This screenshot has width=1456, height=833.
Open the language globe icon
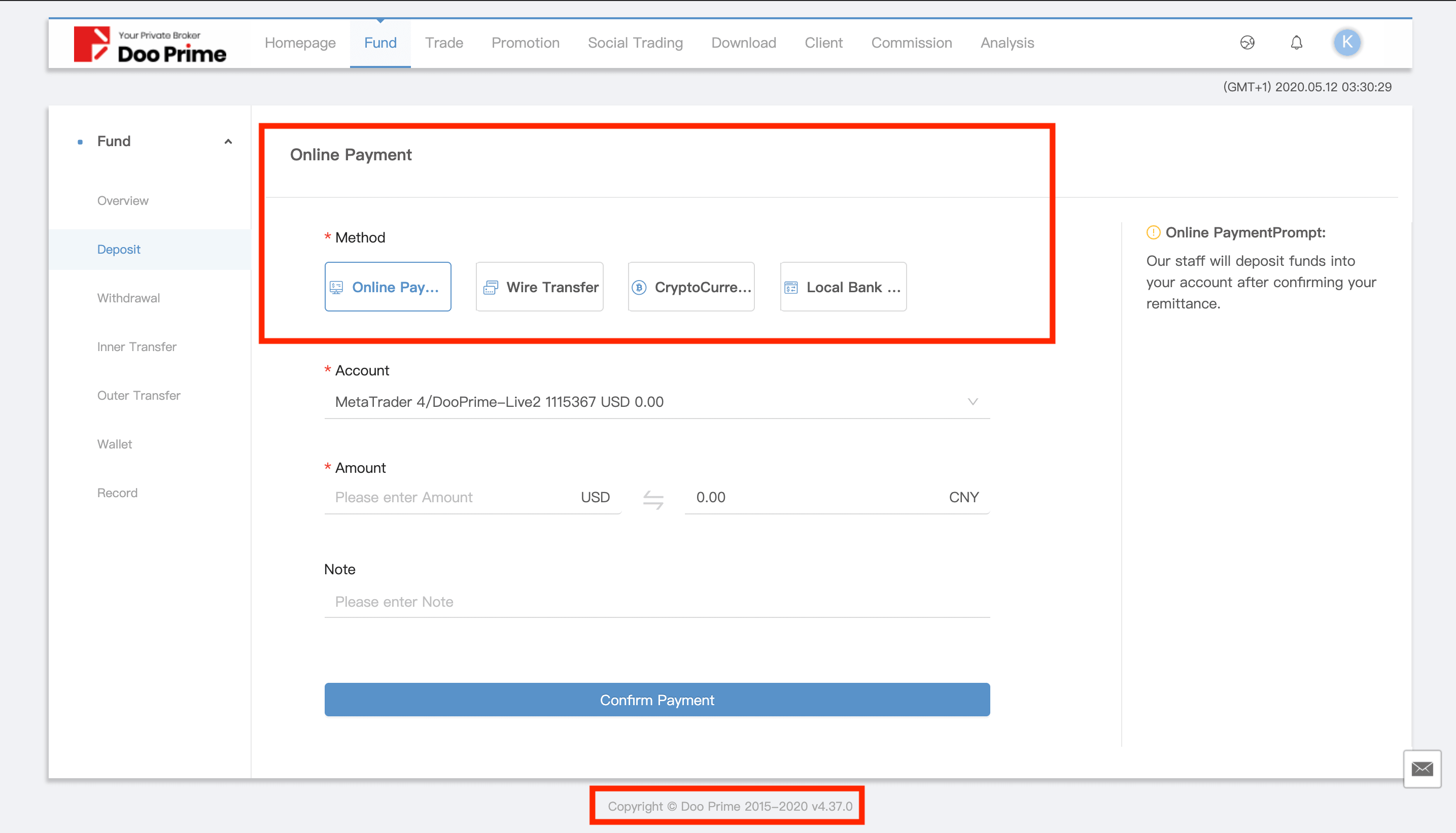[1247, 42]
